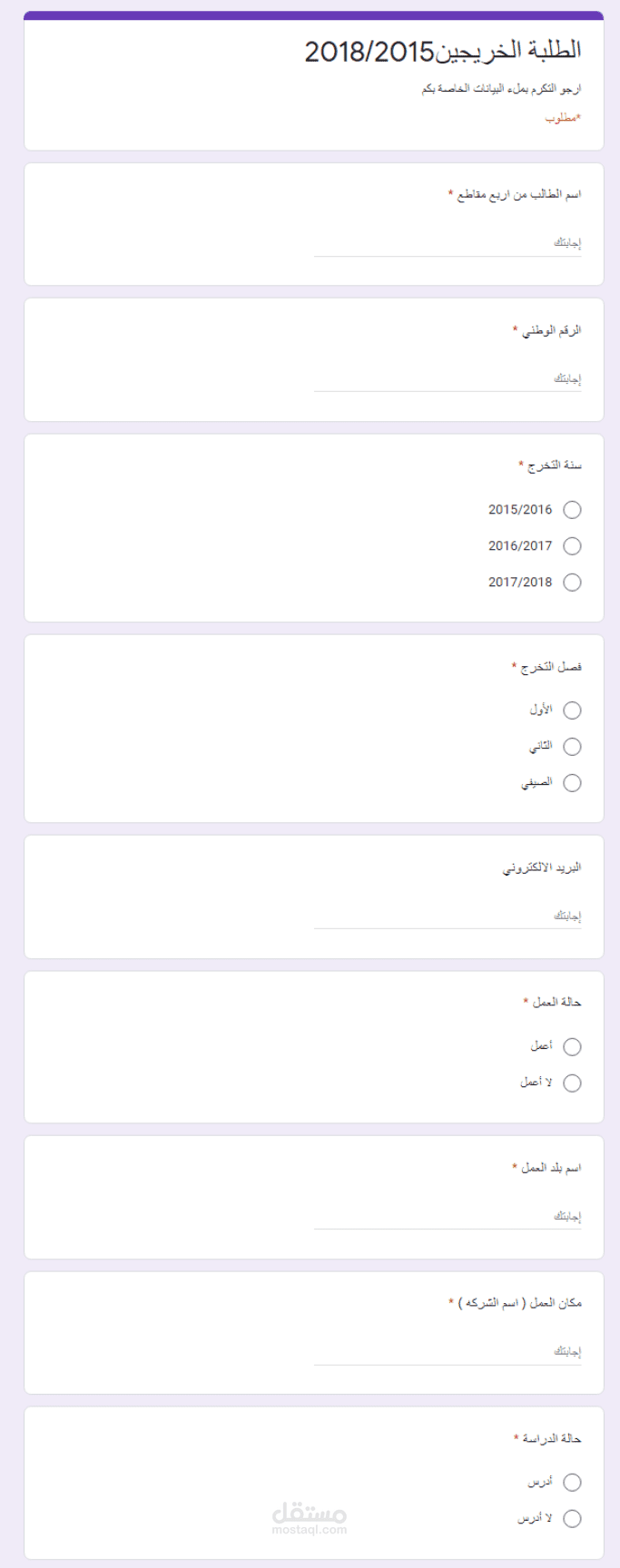This screenshot has height=1568, width=620.
Task: Select the الصيفي semester radio button
Action: click(x=572, y=783)
